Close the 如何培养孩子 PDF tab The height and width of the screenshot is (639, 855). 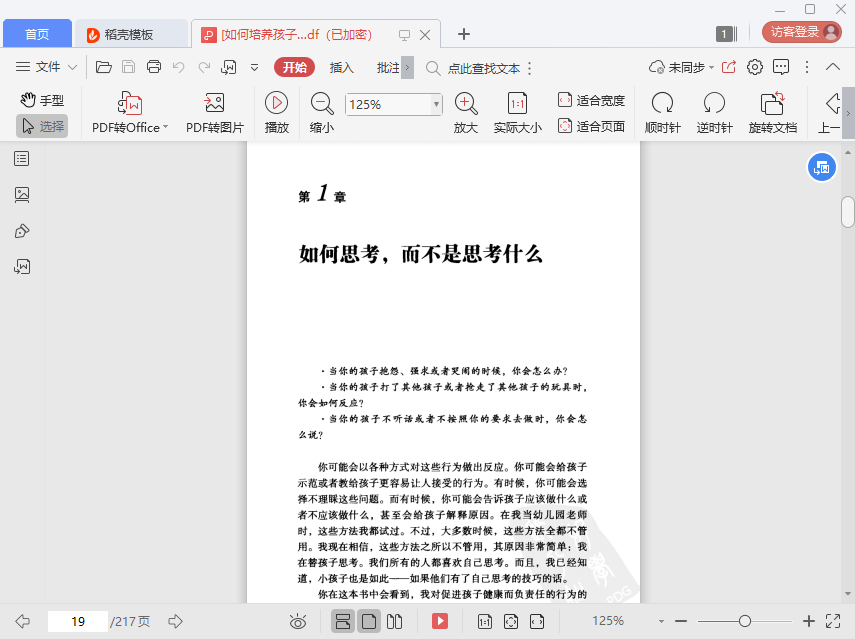coord(425,35)
